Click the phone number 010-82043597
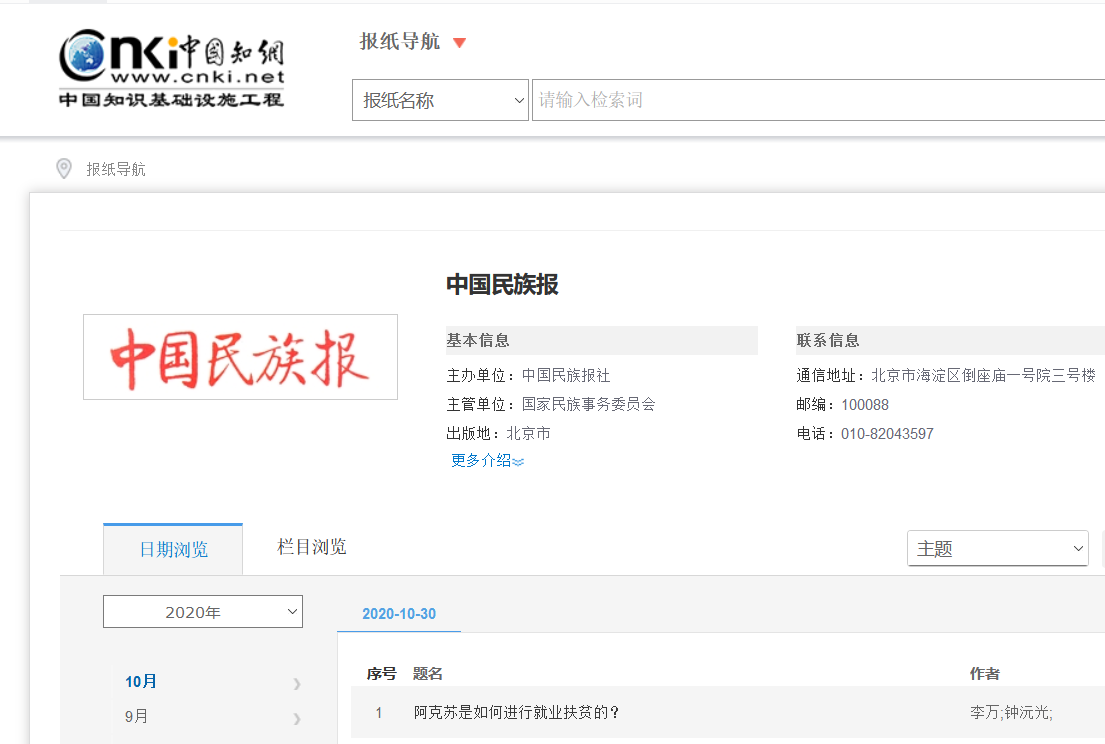Screen dimensions: 1105x744 coord(887,434)
